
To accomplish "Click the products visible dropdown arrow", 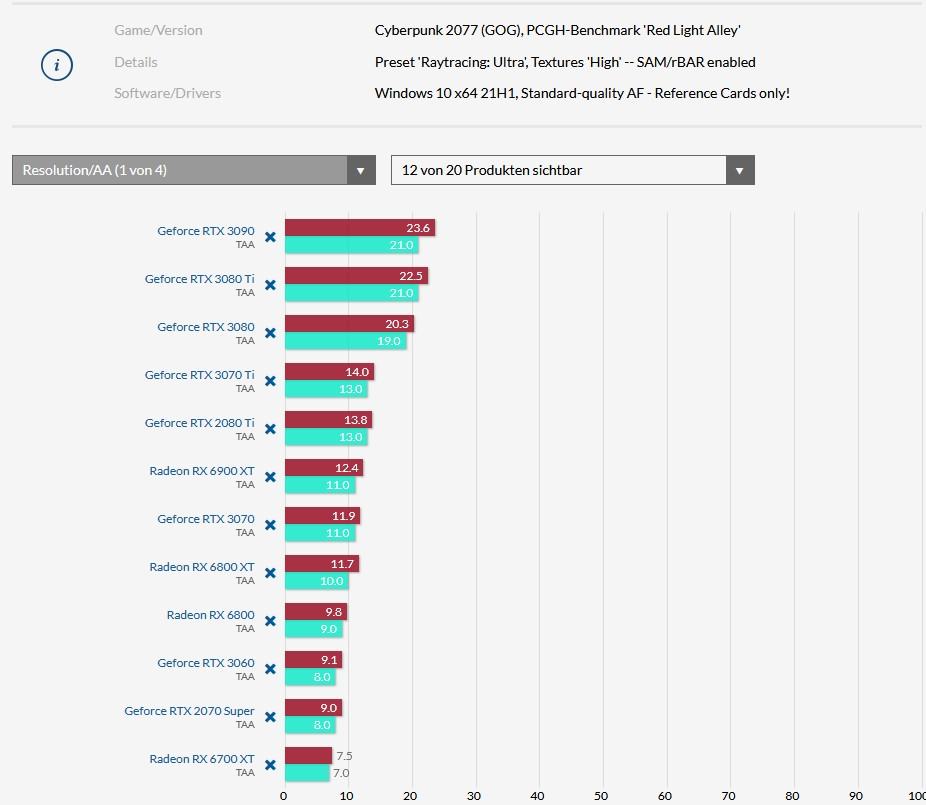I will tap(740, 171).
